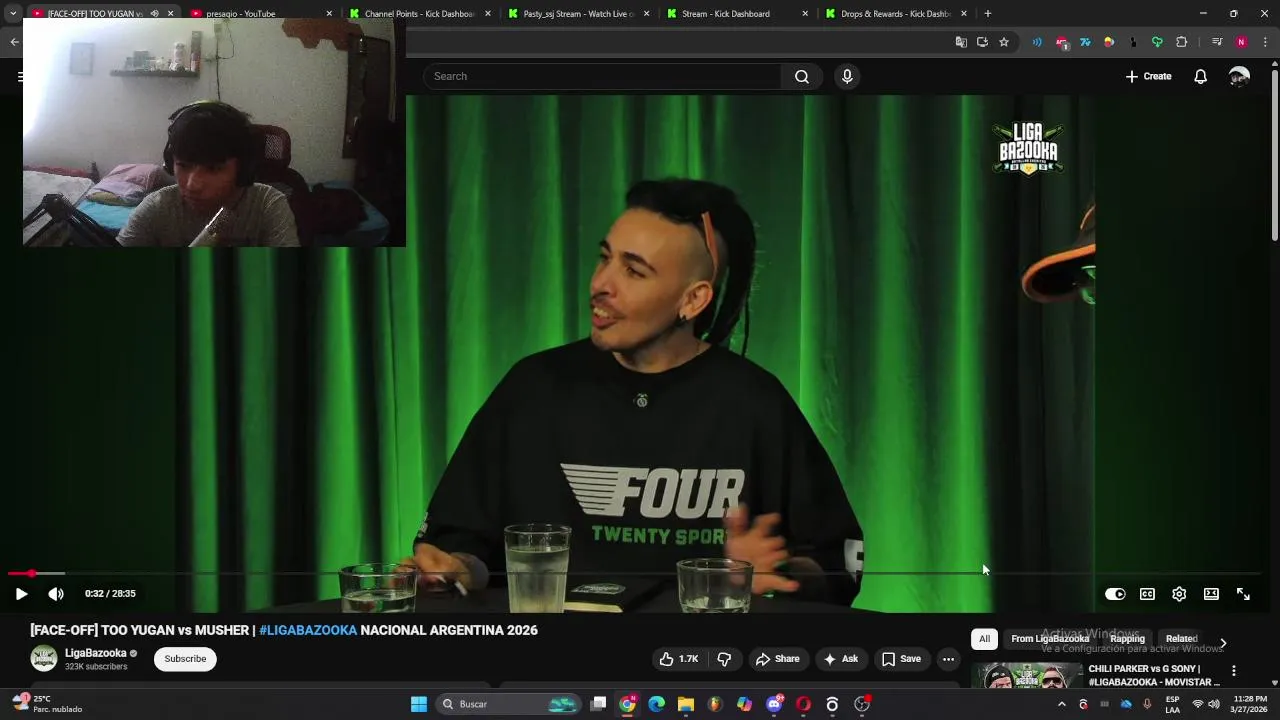
Task: Toggle closed captions on the video
Action: tap(1147, 594)
